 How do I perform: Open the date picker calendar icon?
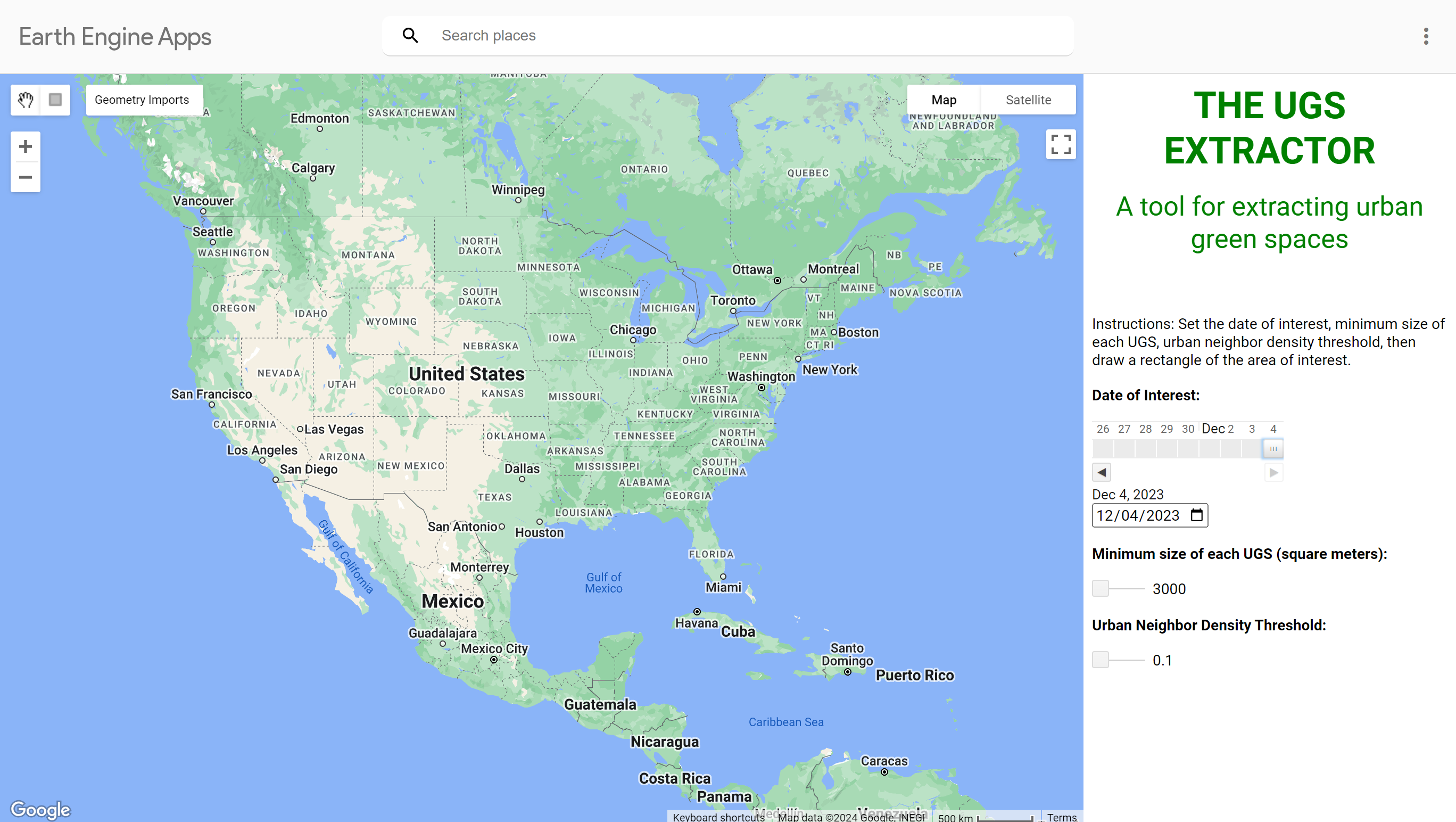click(x=1196, y=515)
